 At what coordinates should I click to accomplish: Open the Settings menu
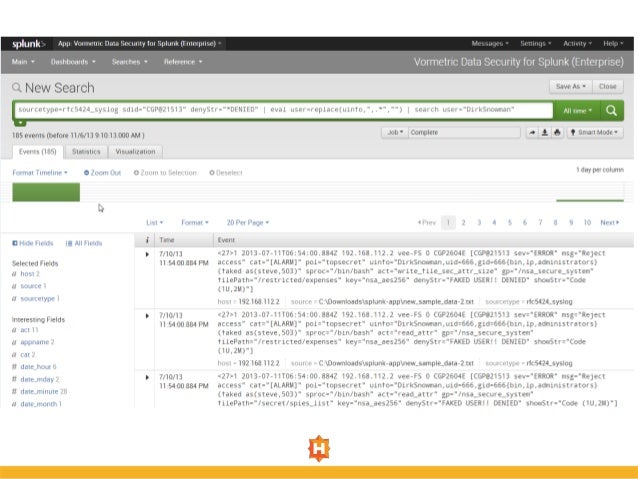pyautogui.click(x=536, y=44)
